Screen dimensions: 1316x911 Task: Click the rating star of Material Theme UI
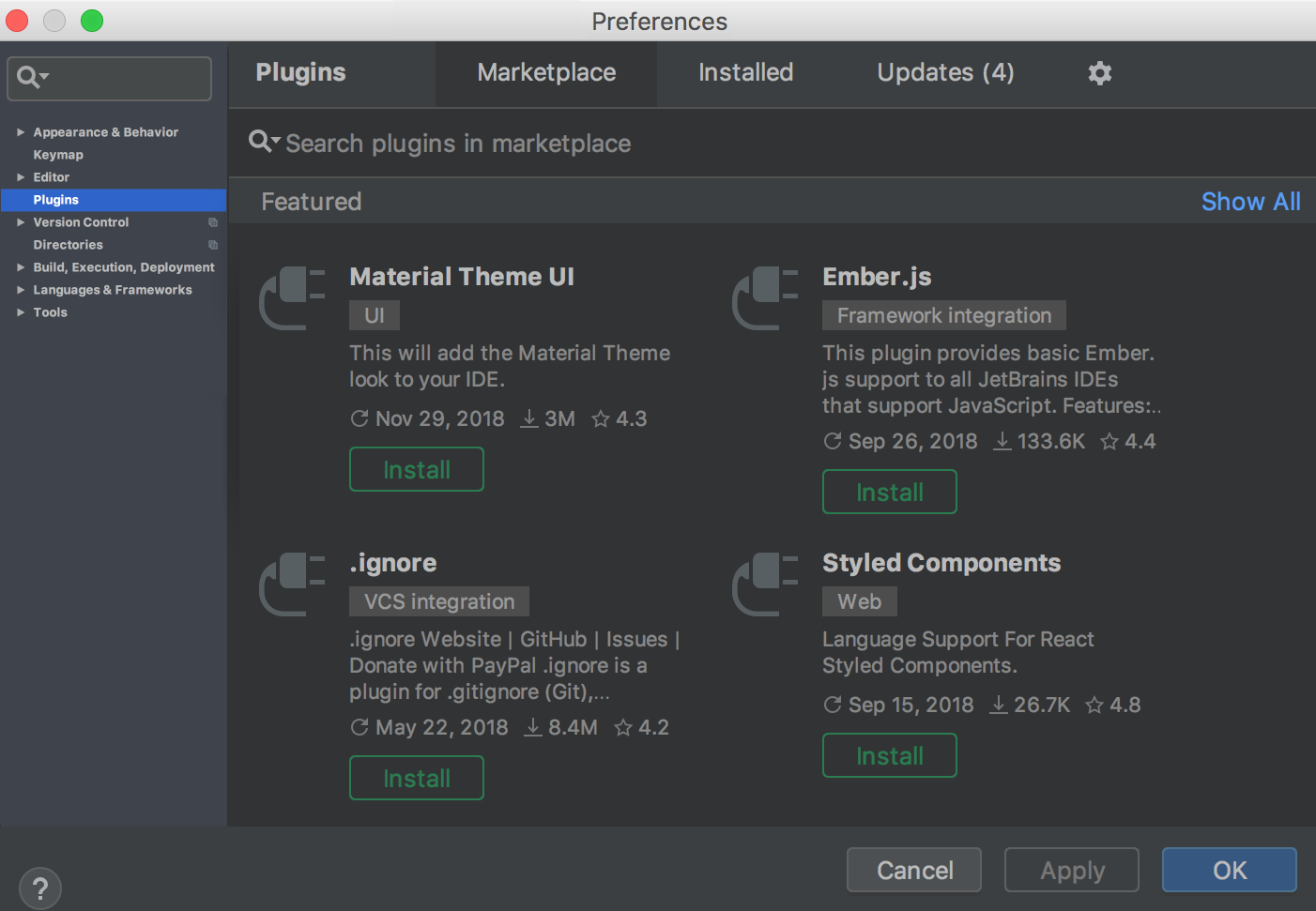tap(601, 419)
